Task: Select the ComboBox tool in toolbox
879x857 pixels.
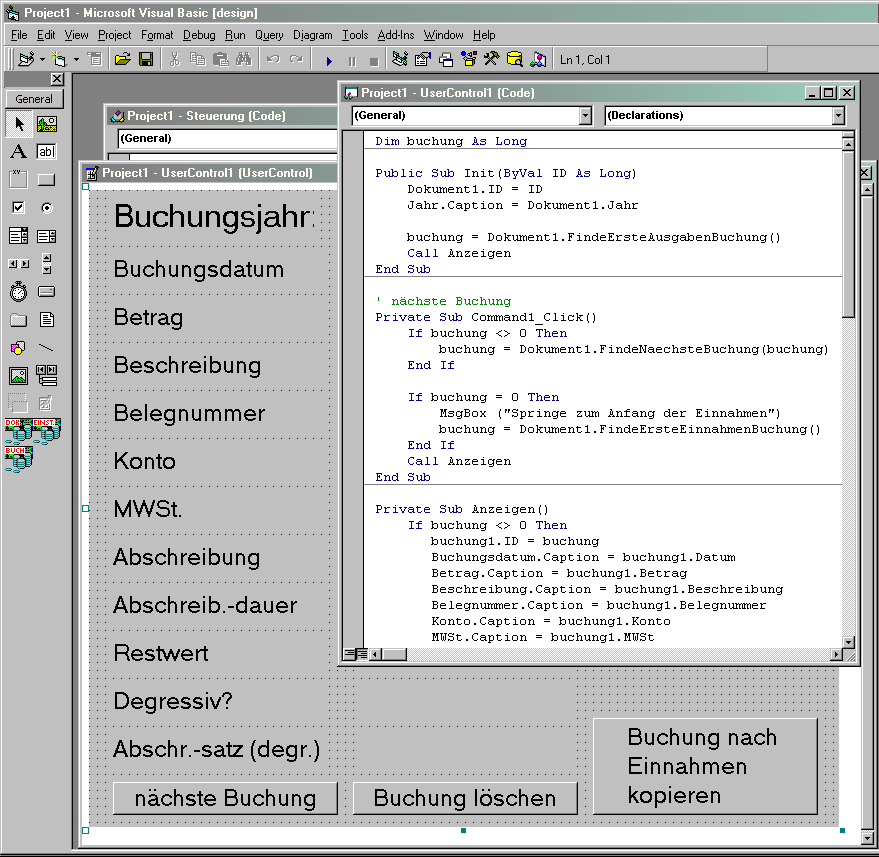Action: 18,235
